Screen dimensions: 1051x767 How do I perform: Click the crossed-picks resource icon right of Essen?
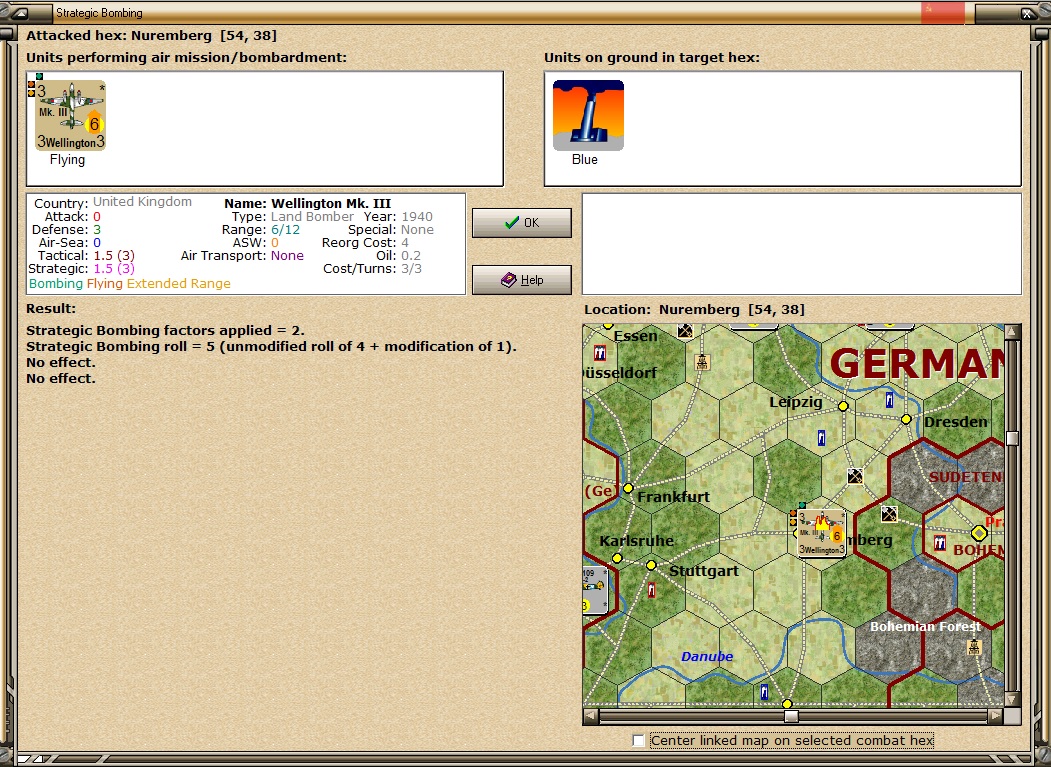pos(684,331)
